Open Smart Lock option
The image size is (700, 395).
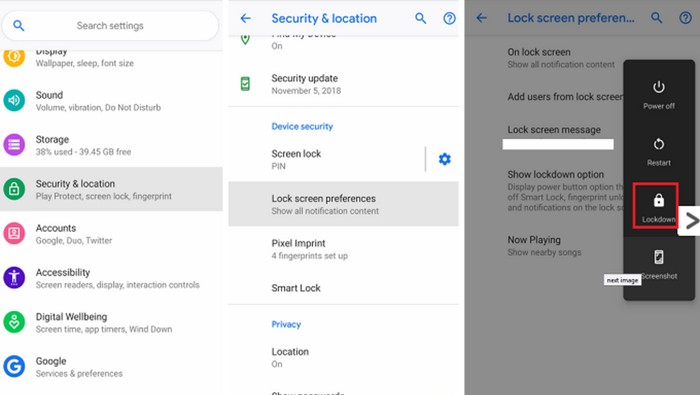tap(343, 288)
